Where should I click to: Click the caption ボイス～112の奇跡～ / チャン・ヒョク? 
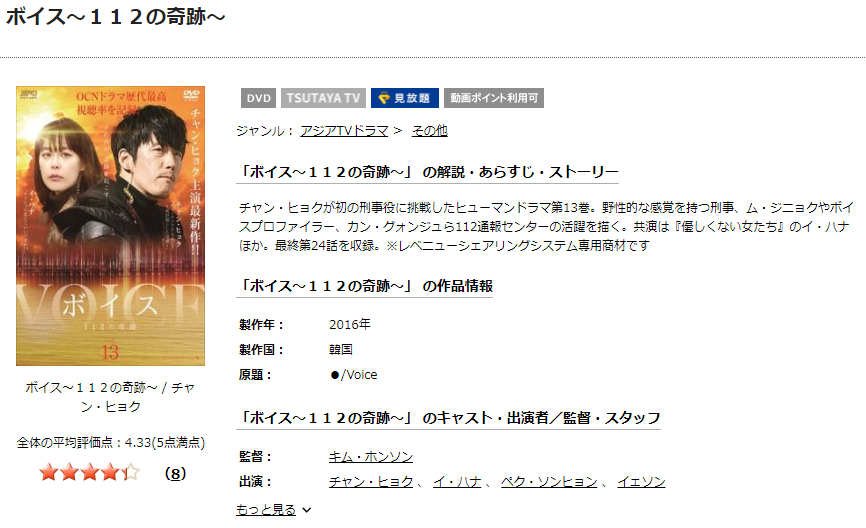click(110, 397)
